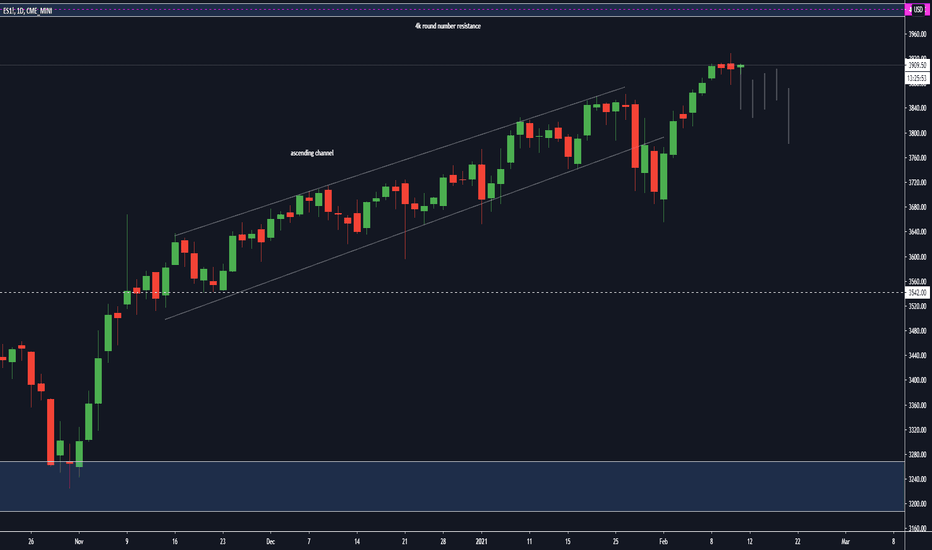Click the 3520.00 price scale label

coord(918,306)
